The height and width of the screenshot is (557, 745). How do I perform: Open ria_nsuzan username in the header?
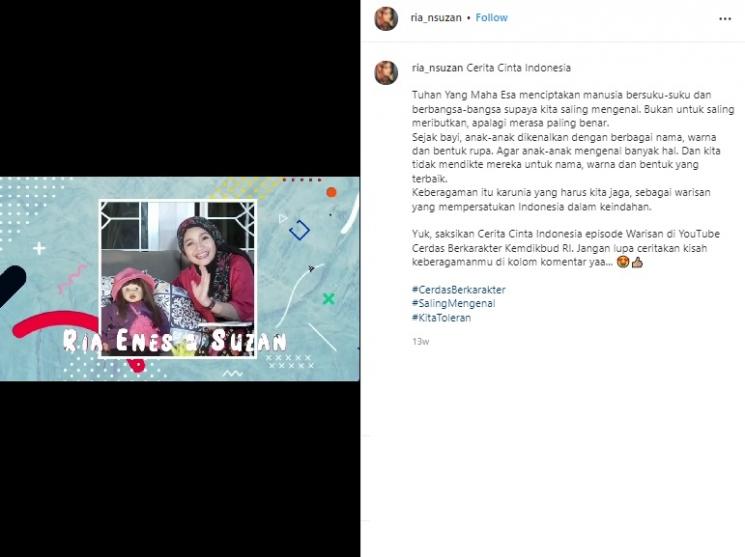click(x=436, y=18)
